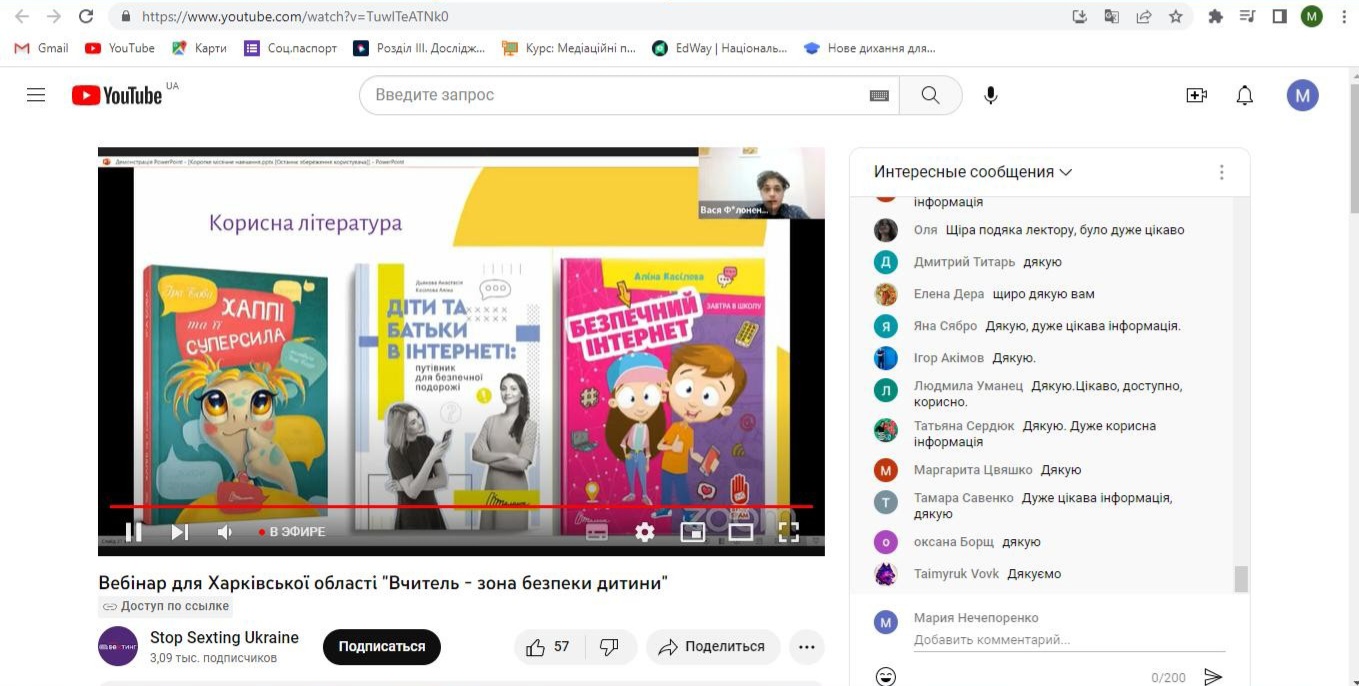Click the red video progress bar
Image resolution: width=1359 pixels, height=686 pixels.
[460, 507]
